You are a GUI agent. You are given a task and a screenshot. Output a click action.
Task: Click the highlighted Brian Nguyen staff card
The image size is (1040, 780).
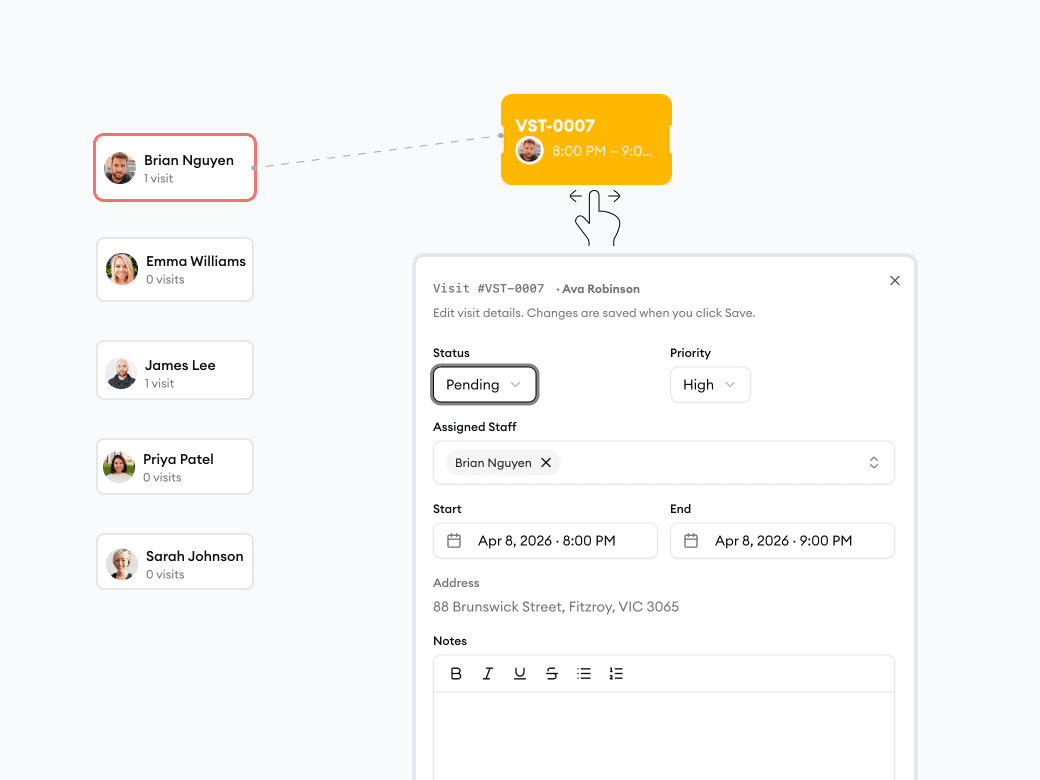[174, 167]
